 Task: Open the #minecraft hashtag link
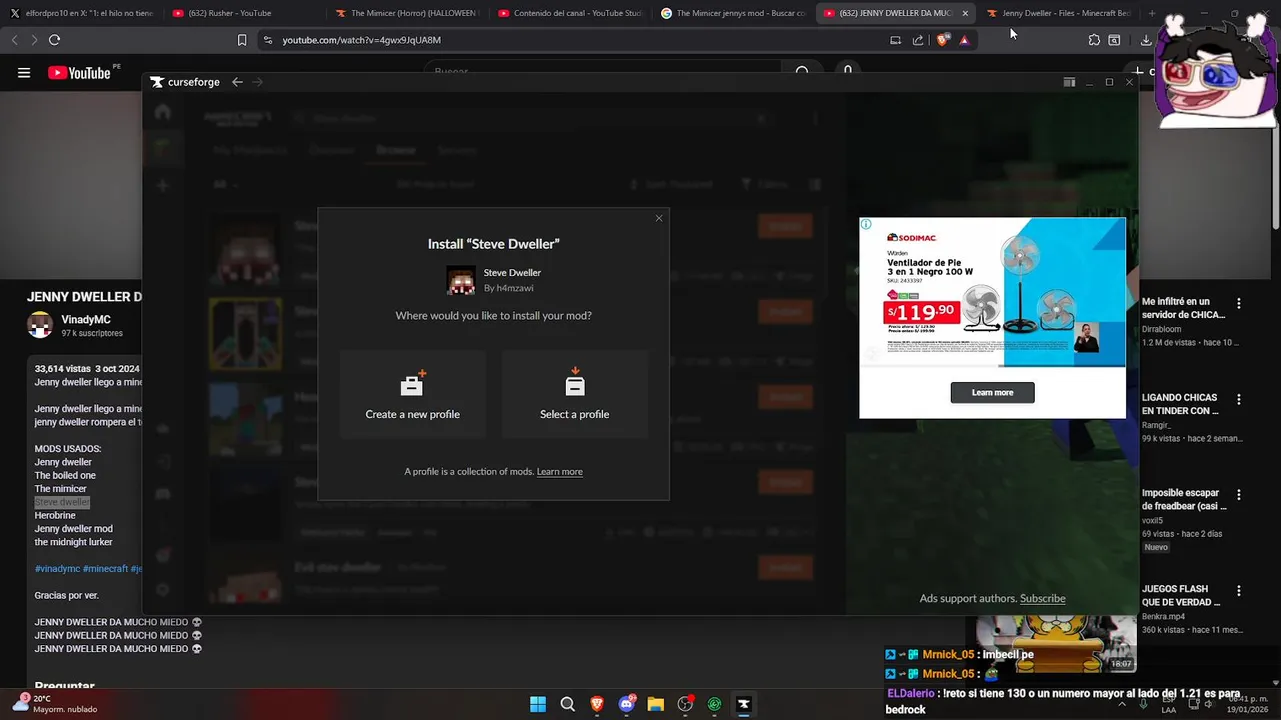(x=105, y=569)
